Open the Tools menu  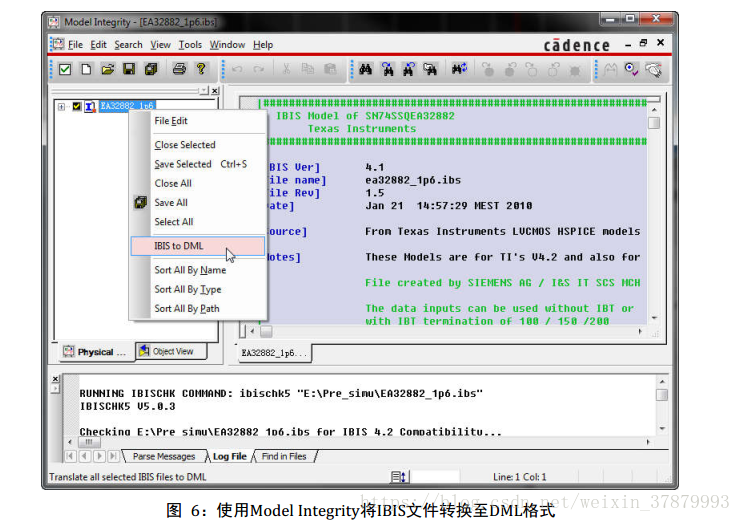tap(190, 45)
